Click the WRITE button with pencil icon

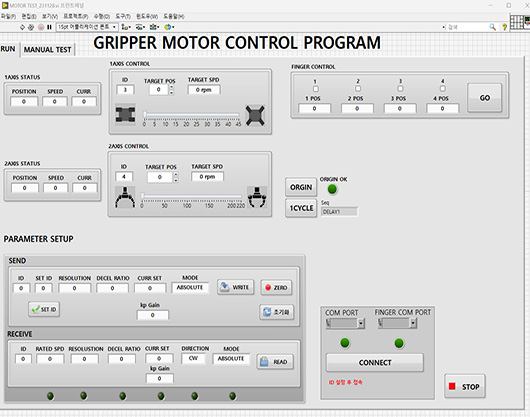(x=236, y=287)
